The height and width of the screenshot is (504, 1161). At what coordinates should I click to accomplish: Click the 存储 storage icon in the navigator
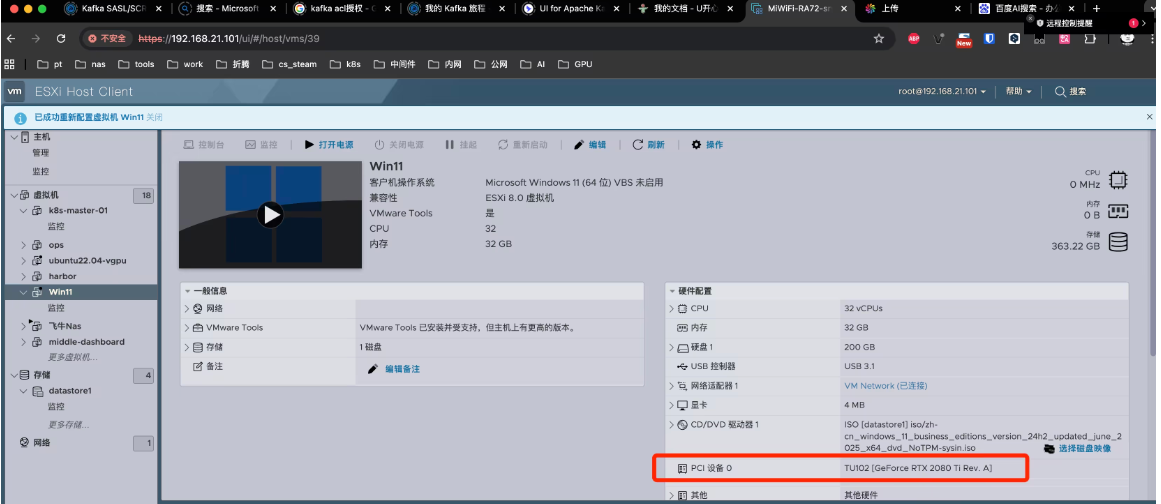pyautogui.click(x=25, y=375)
